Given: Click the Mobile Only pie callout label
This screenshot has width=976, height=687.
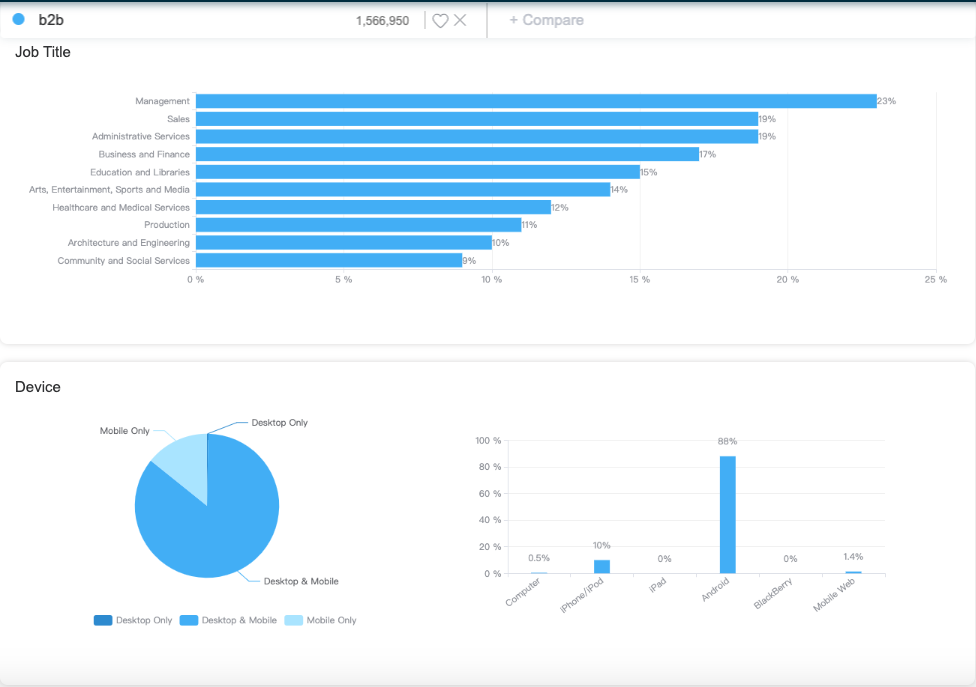Looking at the screenshot, I should [x=124, y=431].
